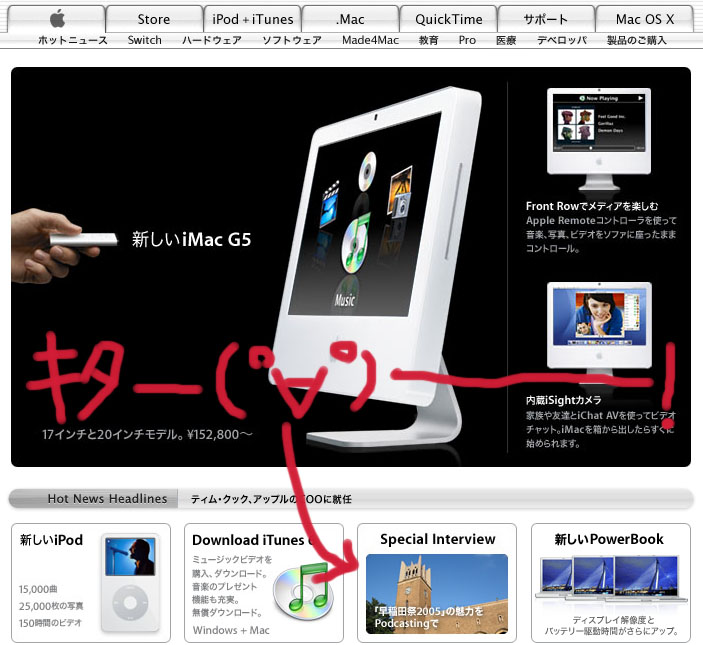
Task: Click the 内蔵iSightカメラ heading
Action: [x=564, y=400]
